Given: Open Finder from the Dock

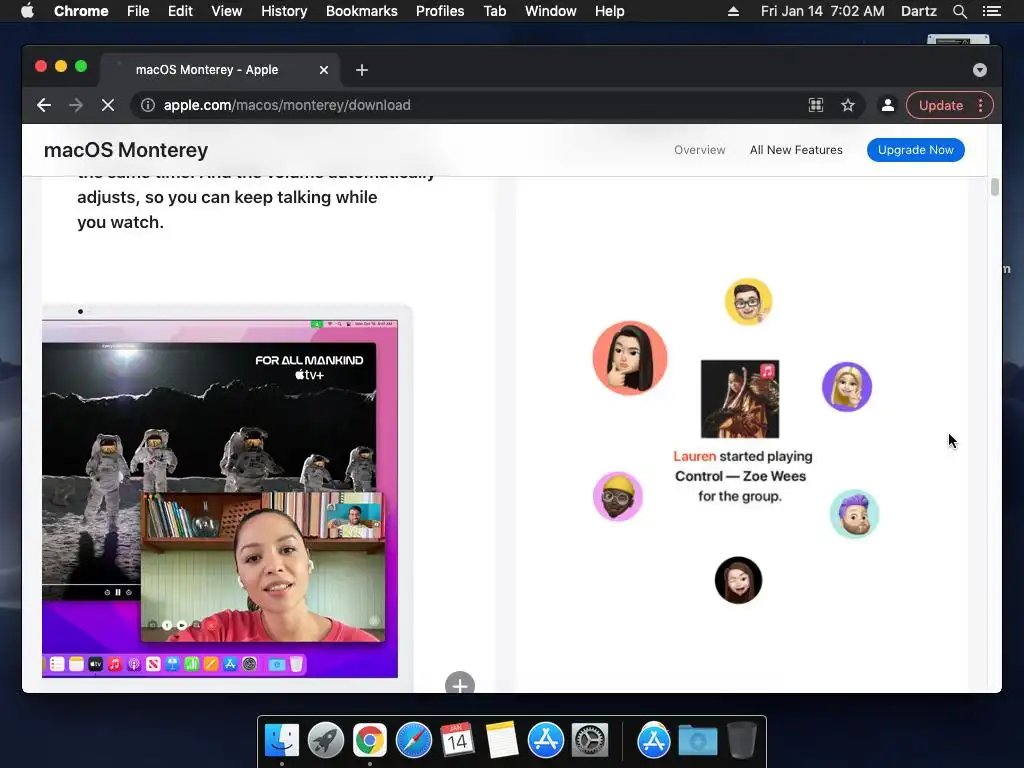Looking at the screenshot, I should tap(282, 740).
